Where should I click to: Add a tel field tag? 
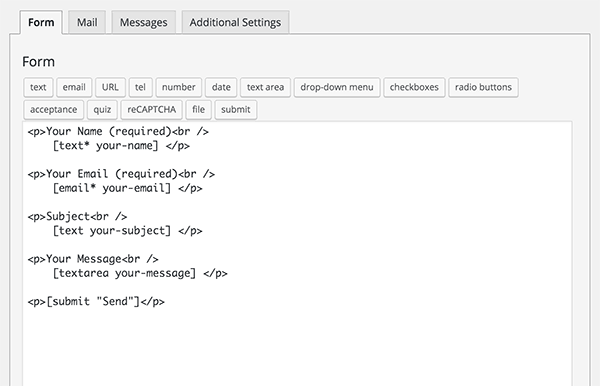pyautogui.click(x=140, y=87)
